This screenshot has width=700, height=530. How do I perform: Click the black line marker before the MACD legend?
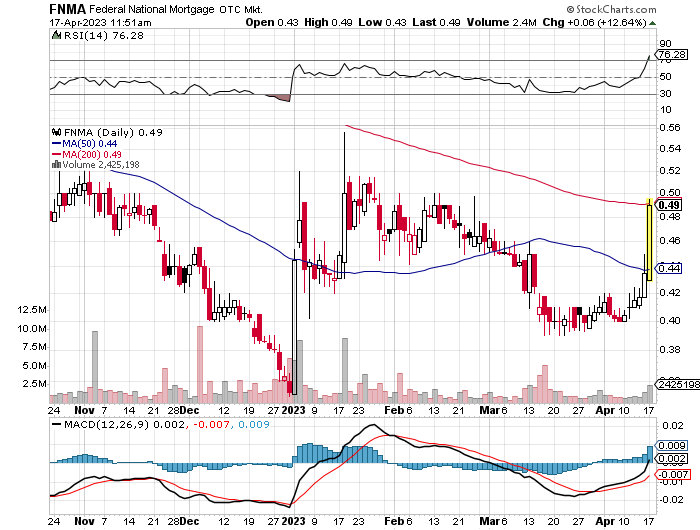[x=56, y=425]
